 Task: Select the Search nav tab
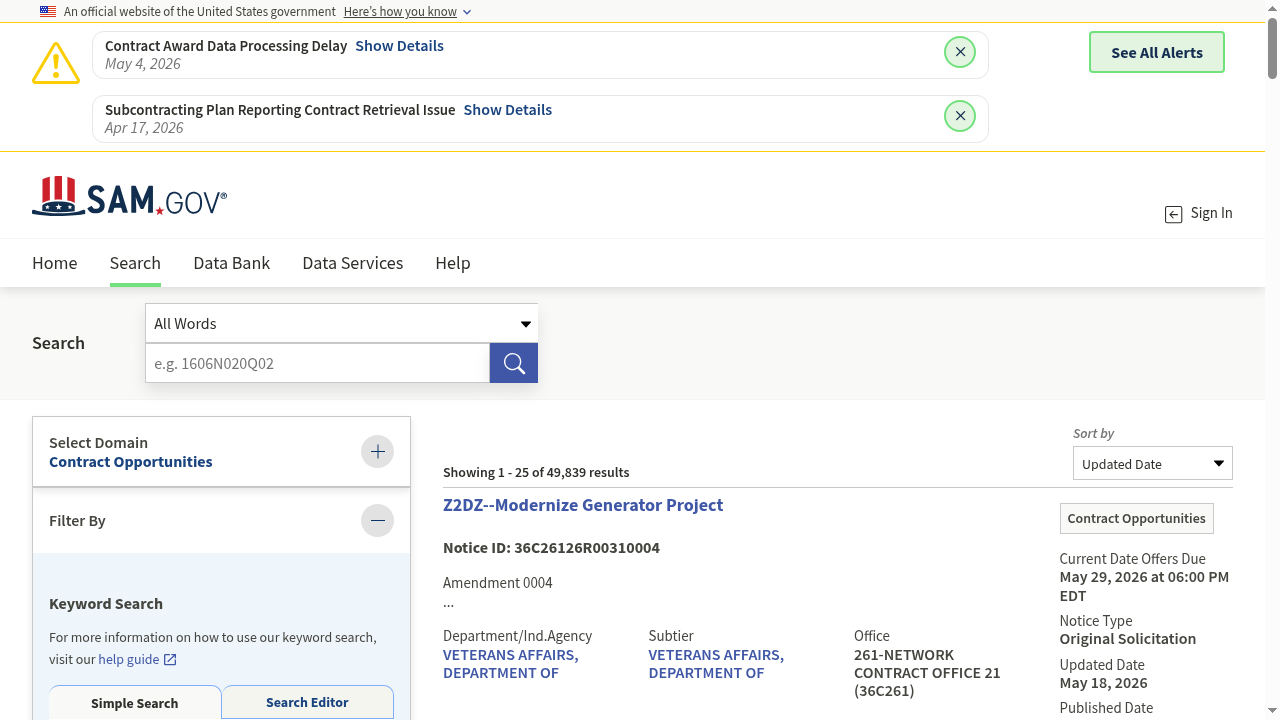[x=135, y=263]
